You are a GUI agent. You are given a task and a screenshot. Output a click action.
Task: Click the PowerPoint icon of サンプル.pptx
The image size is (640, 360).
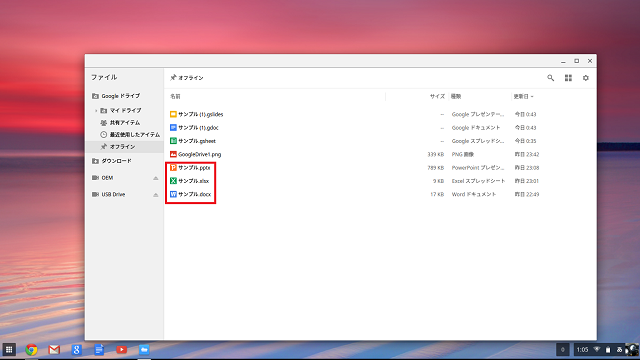pyautogui.click(x=173, y=168)
